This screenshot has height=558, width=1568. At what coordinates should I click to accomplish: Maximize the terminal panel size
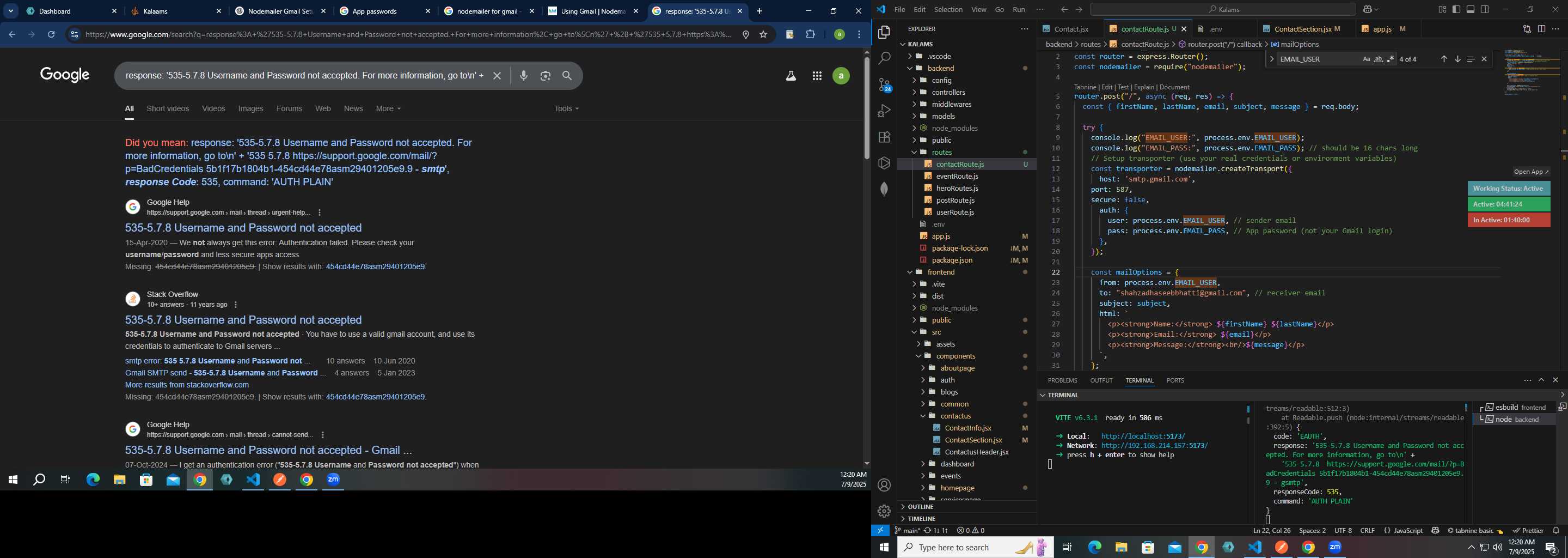(x=1541, y=380)
